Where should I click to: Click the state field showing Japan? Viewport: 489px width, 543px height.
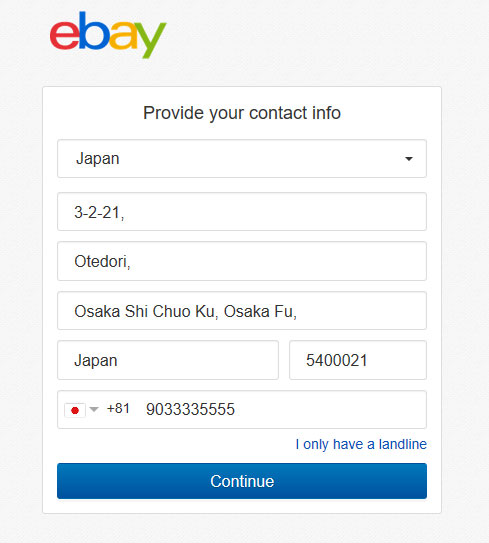(x=168, y=360)
